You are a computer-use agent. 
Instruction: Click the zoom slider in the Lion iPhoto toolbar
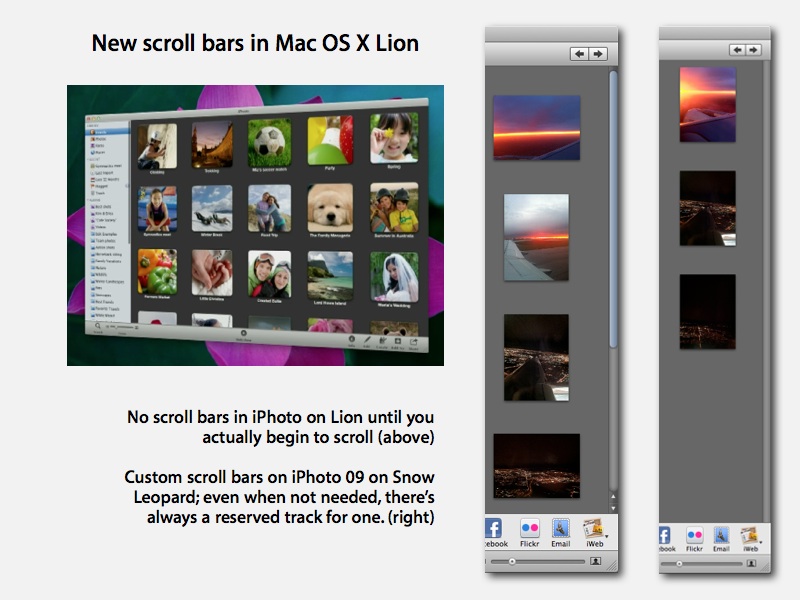121,327
